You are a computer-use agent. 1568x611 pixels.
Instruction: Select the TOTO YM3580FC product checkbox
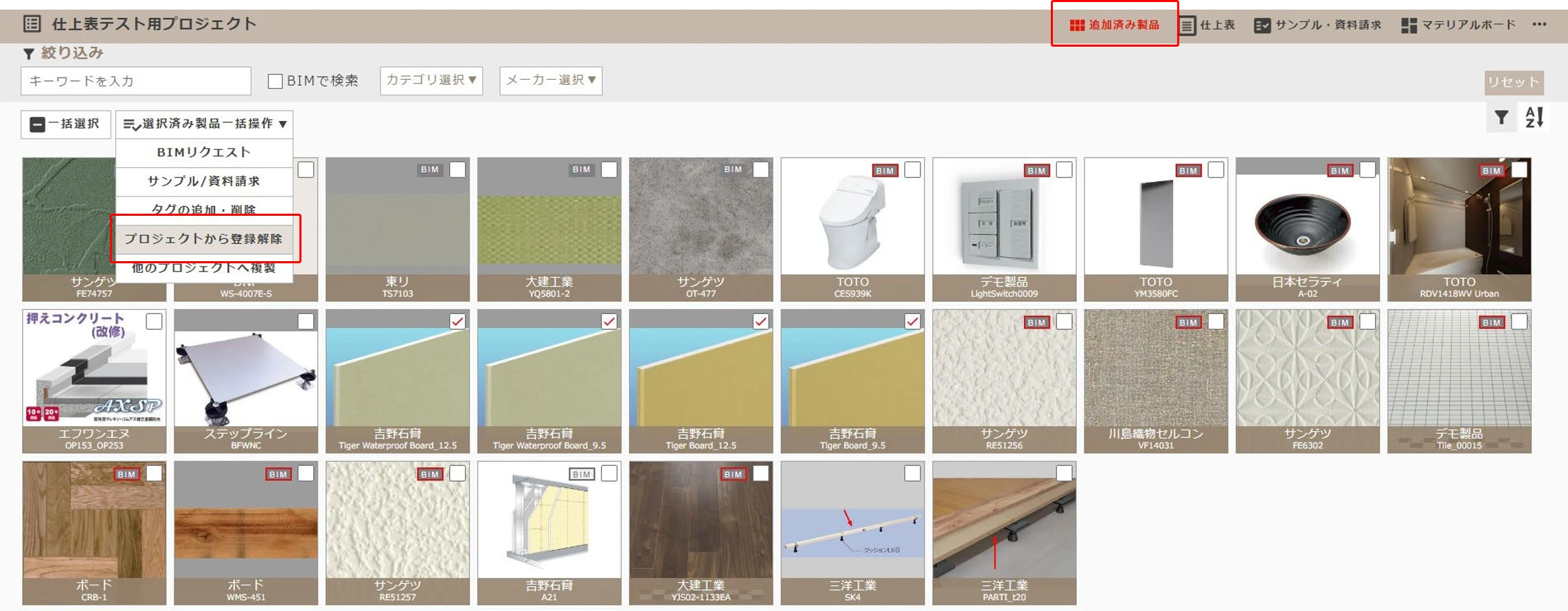pos(1216,169)
